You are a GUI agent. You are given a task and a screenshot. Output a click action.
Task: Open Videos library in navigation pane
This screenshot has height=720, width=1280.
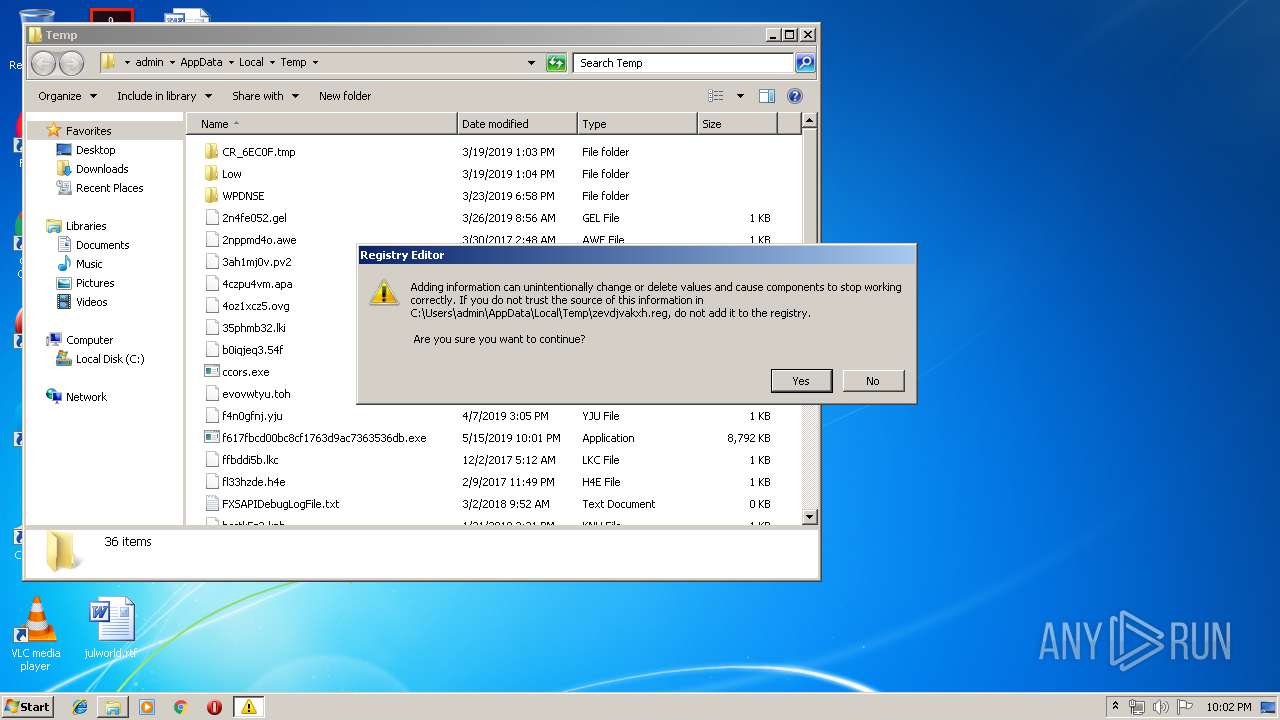(91, 302)
